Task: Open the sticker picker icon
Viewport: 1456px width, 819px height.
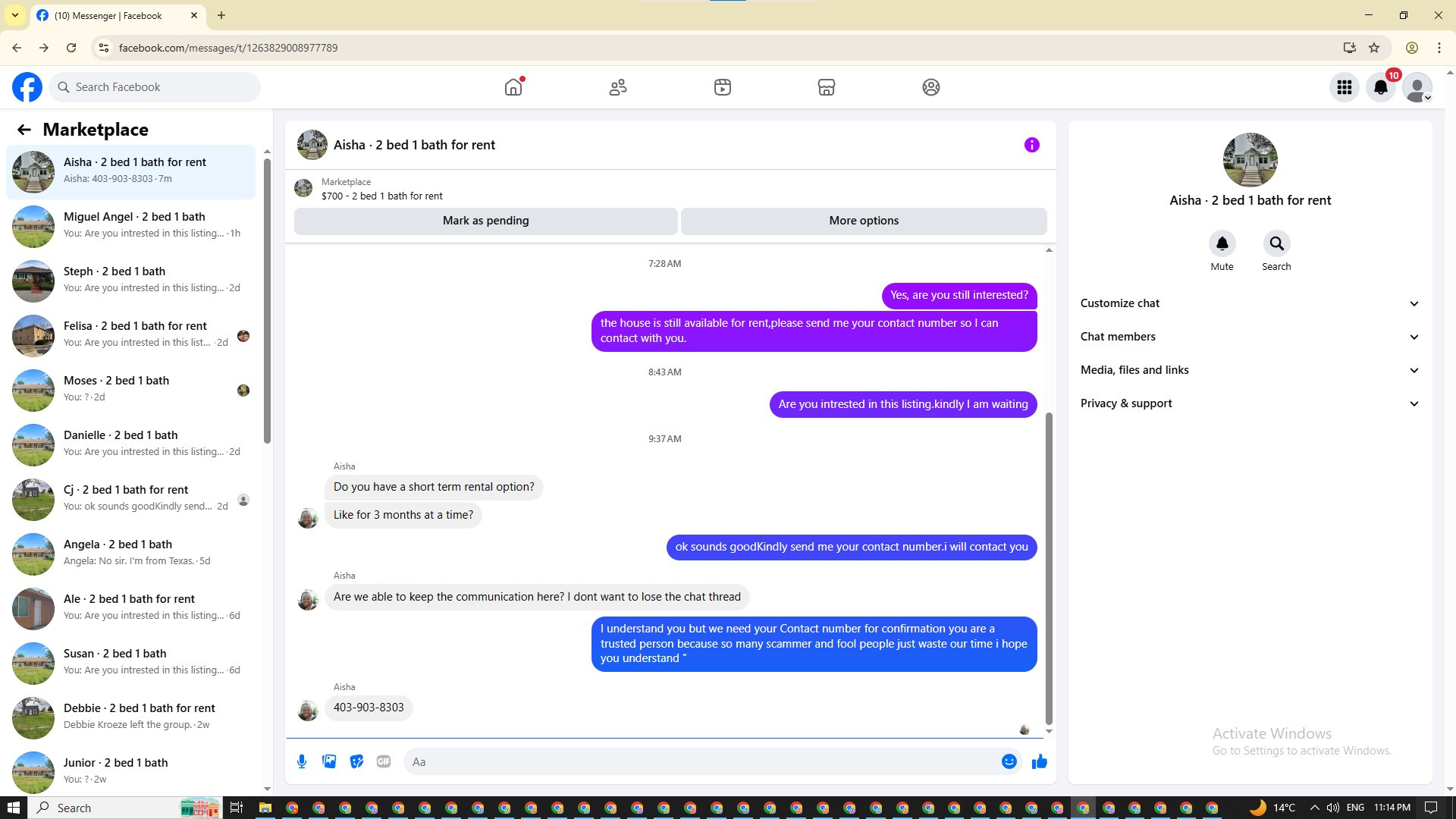Action: (356, 761)
